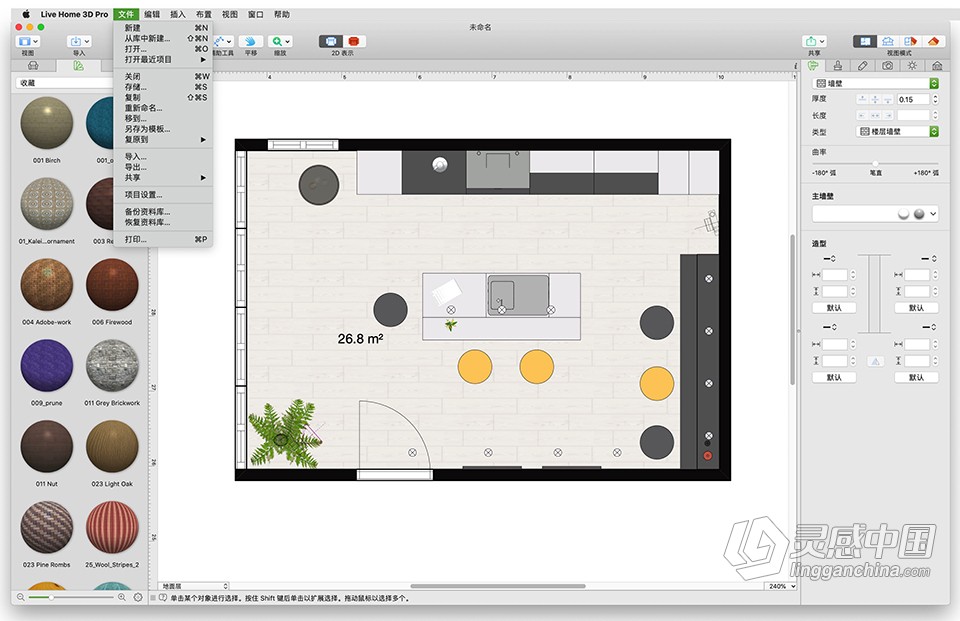Viewport: 960px width, 621px height.
Task: Increment the thickness value stepper
Action: click(935, 96)
